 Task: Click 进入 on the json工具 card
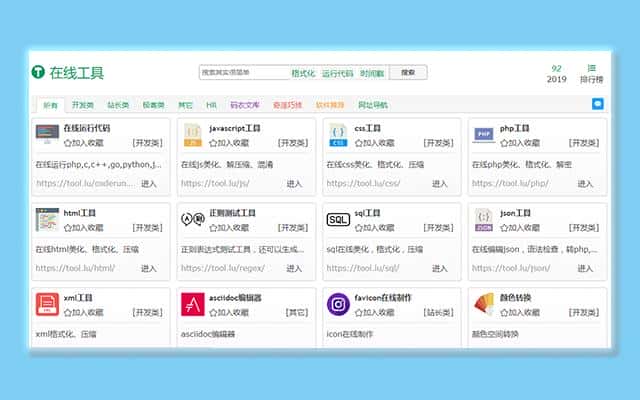tap(585, 268)
